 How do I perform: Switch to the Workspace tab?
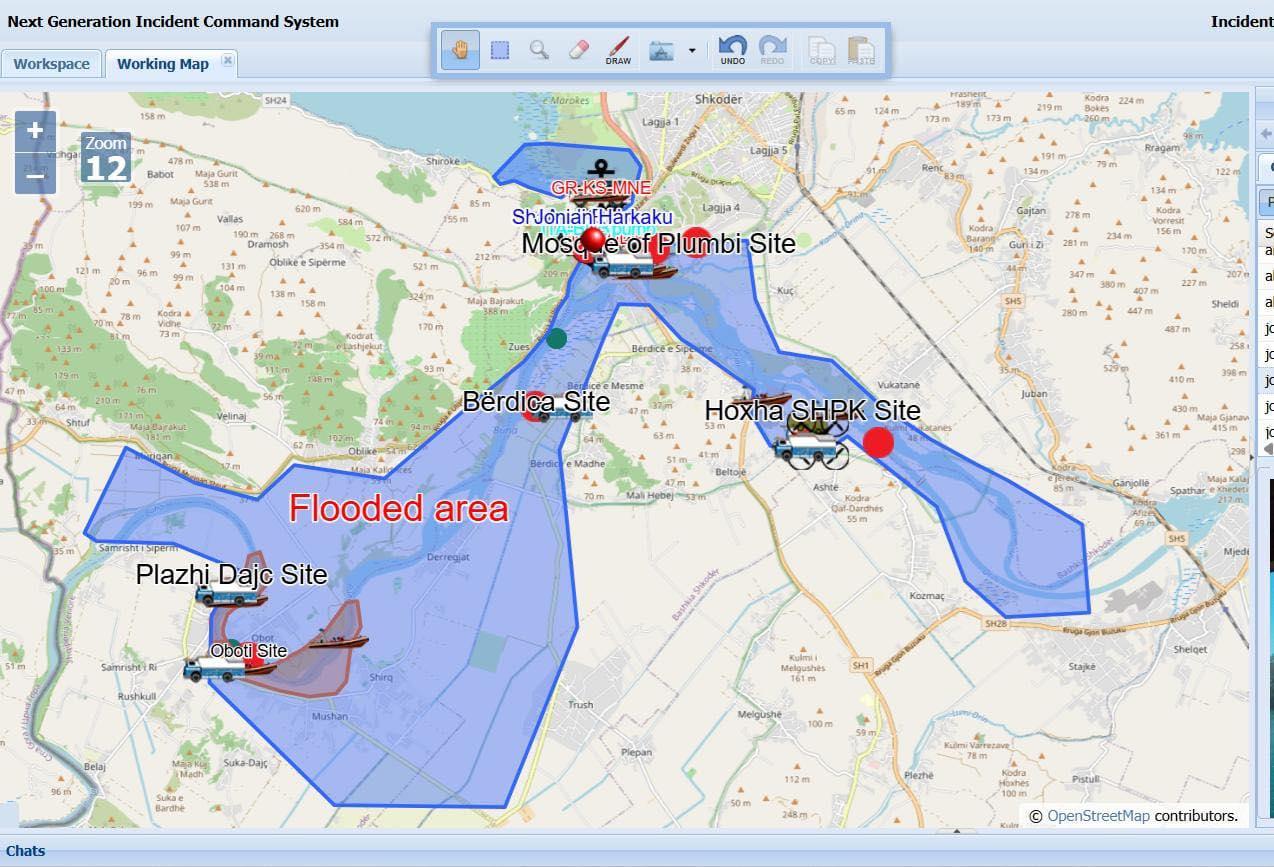[51, 64]
